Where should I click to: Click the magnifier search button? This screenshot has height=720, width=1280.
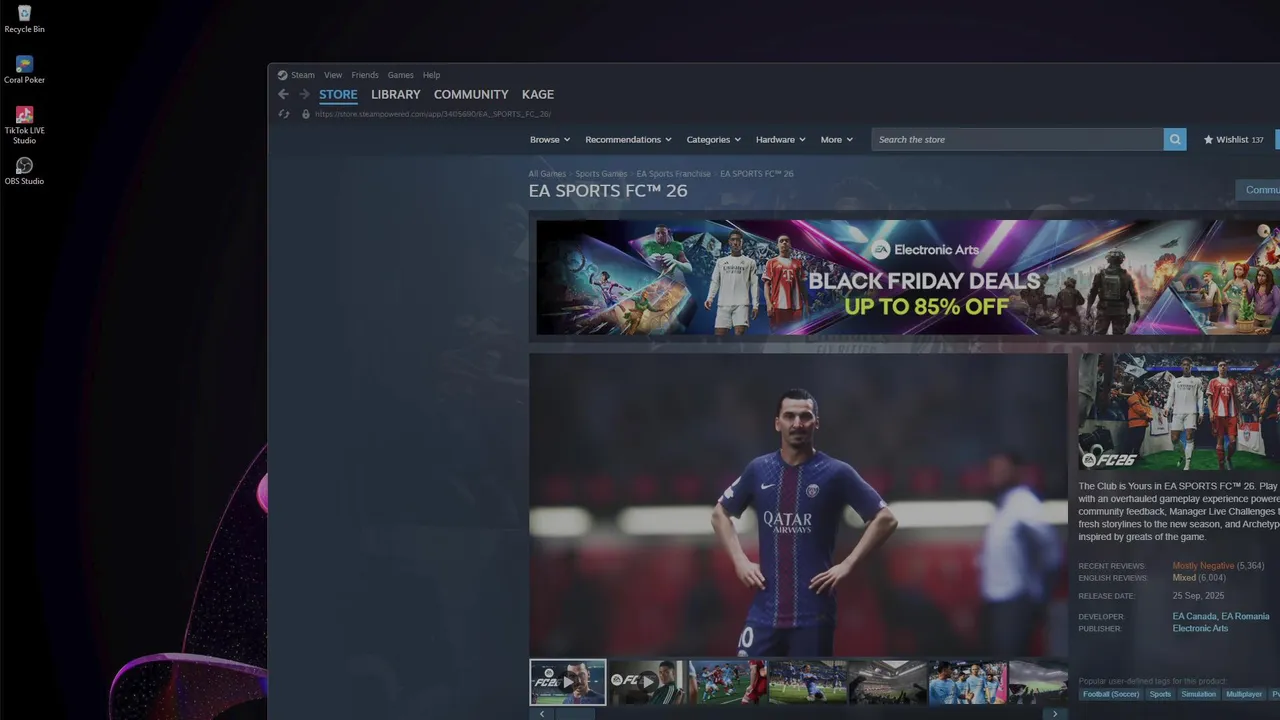1175,139
